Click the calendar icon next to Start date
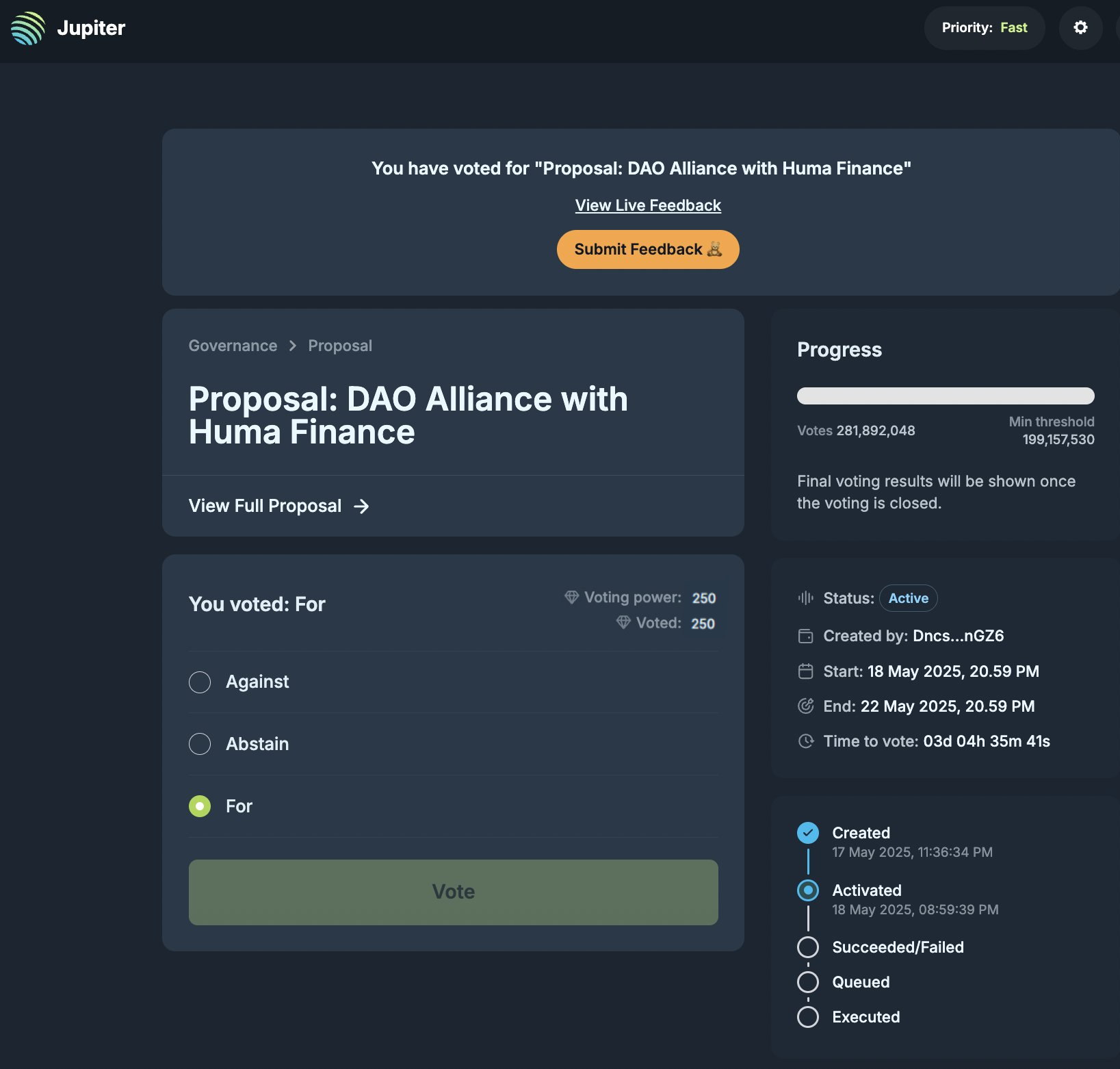The width and height of the screenshot is (1120, 1069). tap(806, 671)
